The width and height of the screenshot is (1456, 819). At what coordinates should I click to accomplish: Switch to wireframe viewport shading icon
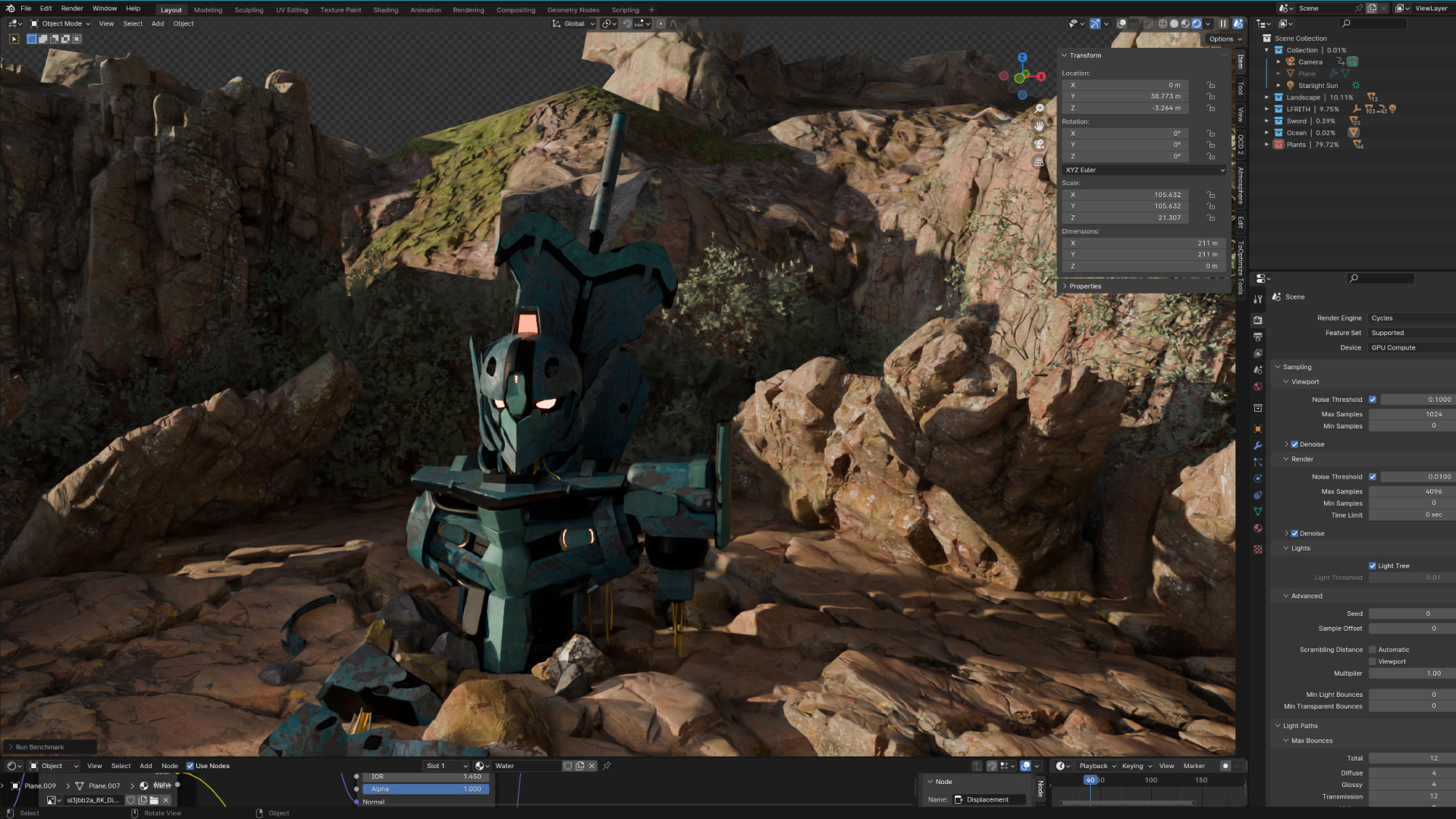point(1163,24)
